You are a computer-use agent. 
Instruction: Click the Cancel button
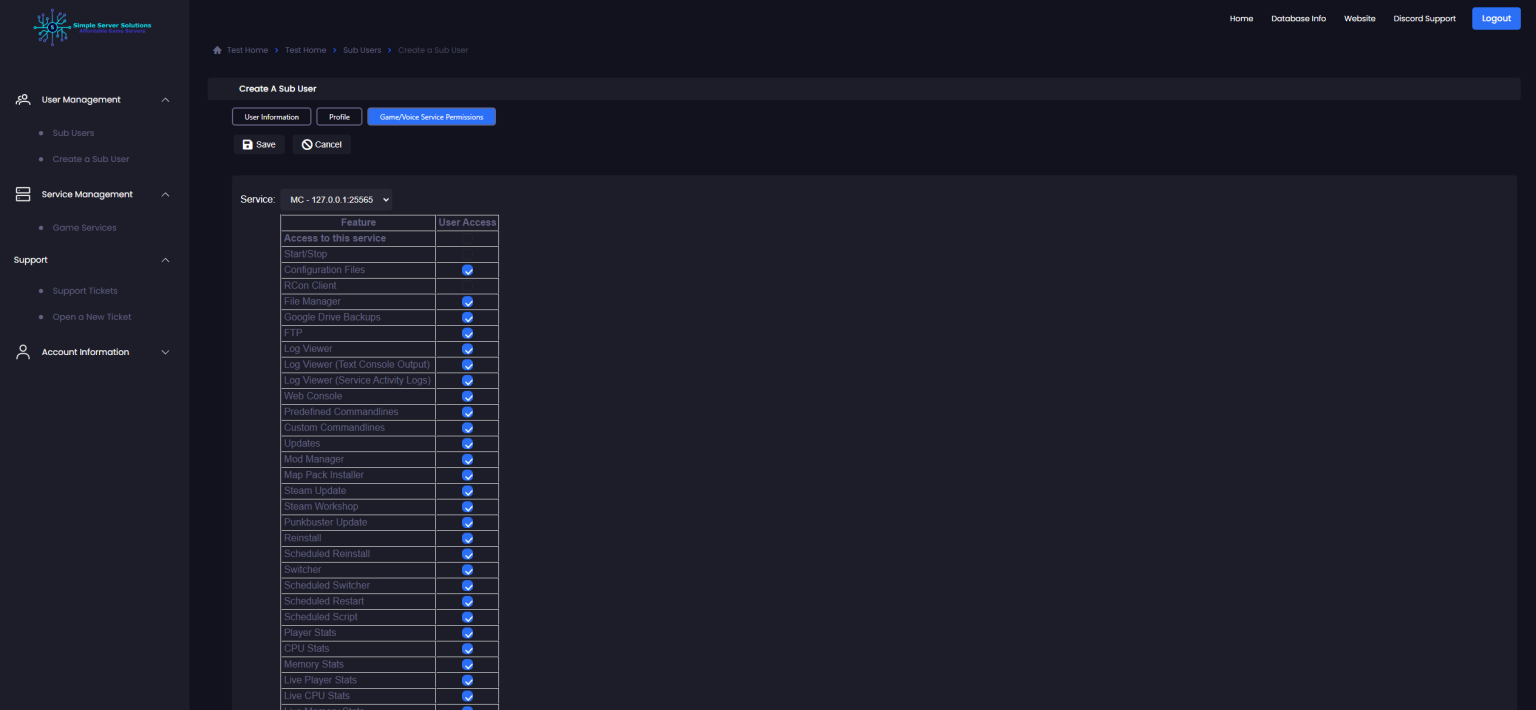click(321, 145)
